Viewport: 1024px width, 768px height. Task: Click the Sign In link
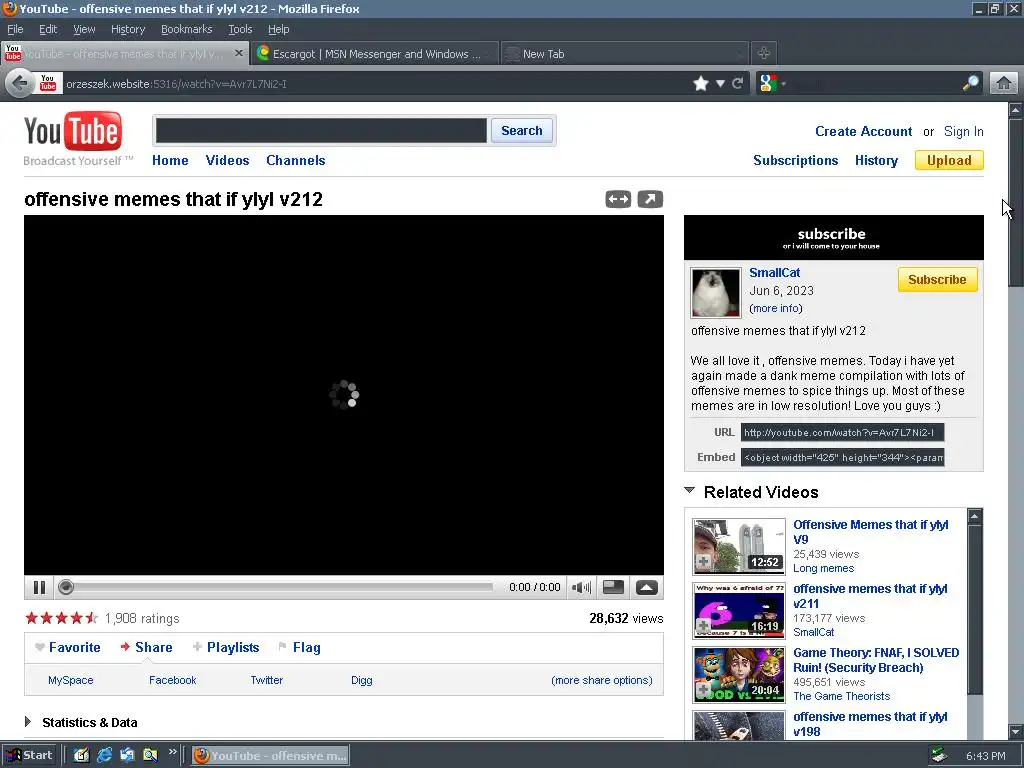963,131
